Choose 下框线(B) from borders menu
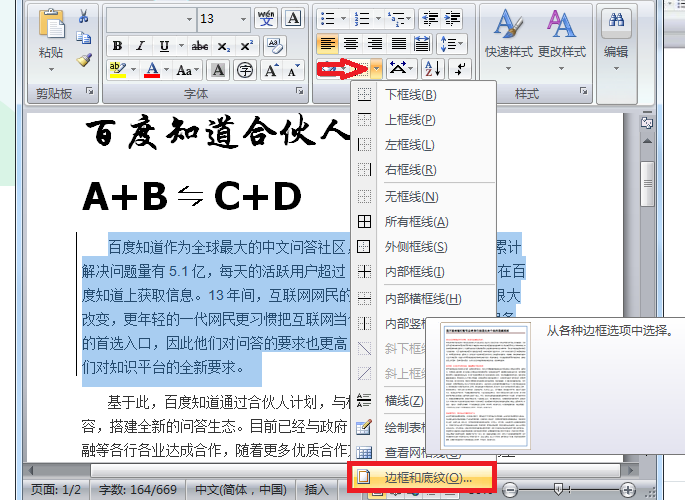The height and width of the screenshot is (500, 685). (423, 95)
